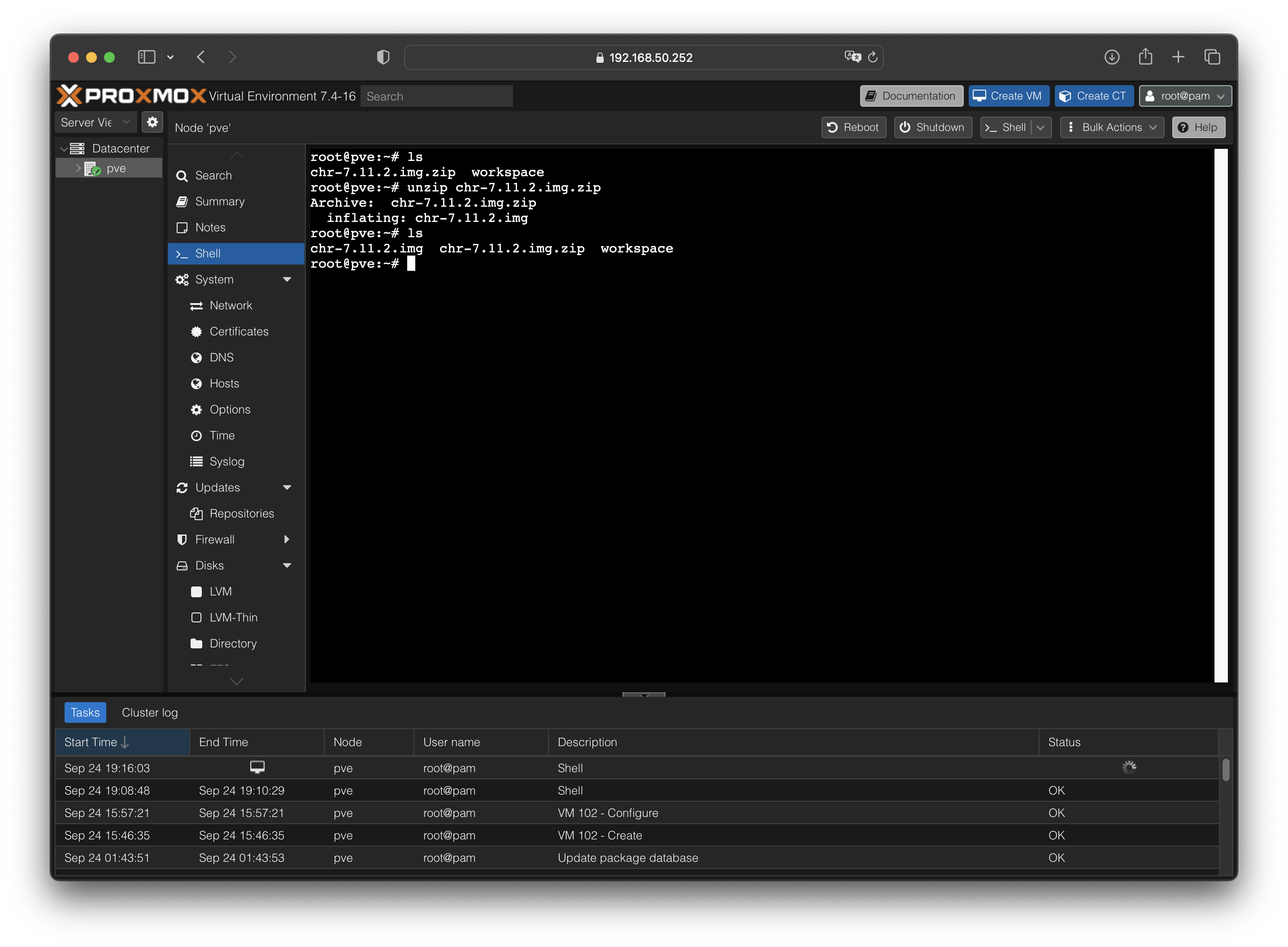The width and height of the screenshot is (1288, 947).
Task: Open the root@pam user menu
Action: click(x=1185, y=96)
